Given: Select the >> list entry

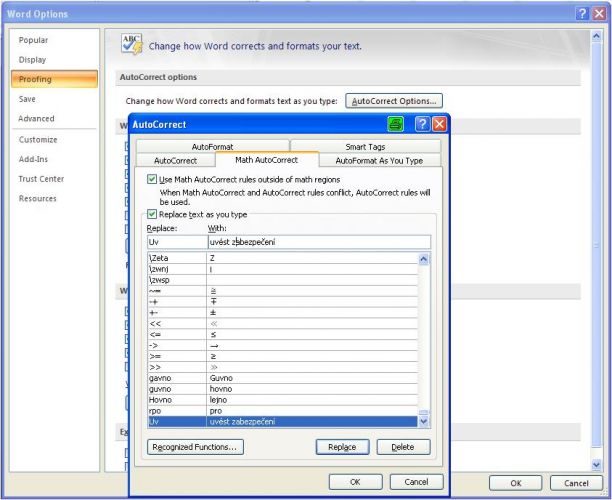Looking at the screenshot, I should click(x=283, y=367).
